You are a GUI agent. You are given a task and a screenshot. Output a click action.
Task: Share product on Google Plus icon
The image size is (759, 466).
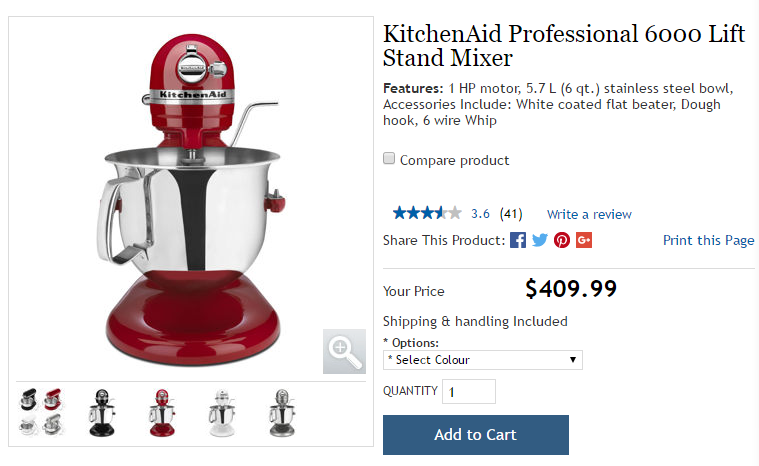pos(584,240)
